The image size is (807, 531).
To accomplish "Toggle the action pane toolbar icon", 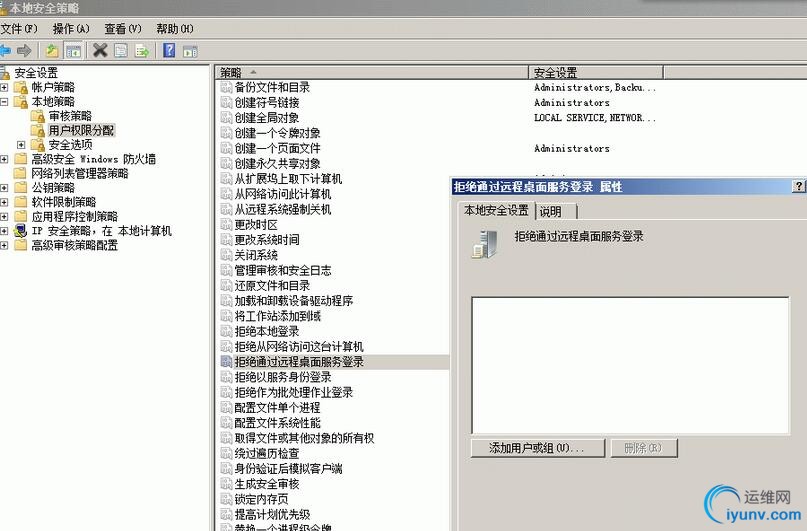I will tap(190, 51).
